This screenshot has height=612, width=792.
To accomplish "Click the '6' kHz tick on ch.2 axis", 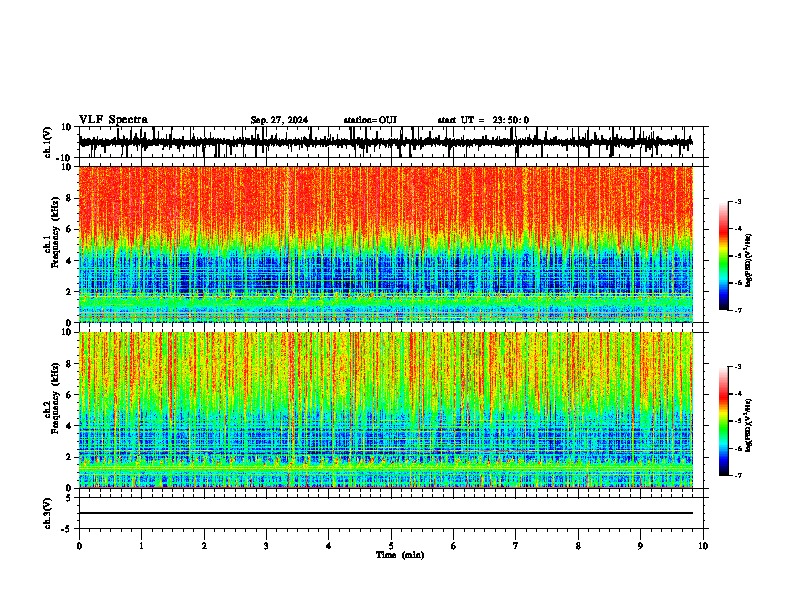I will pos(70,394).
